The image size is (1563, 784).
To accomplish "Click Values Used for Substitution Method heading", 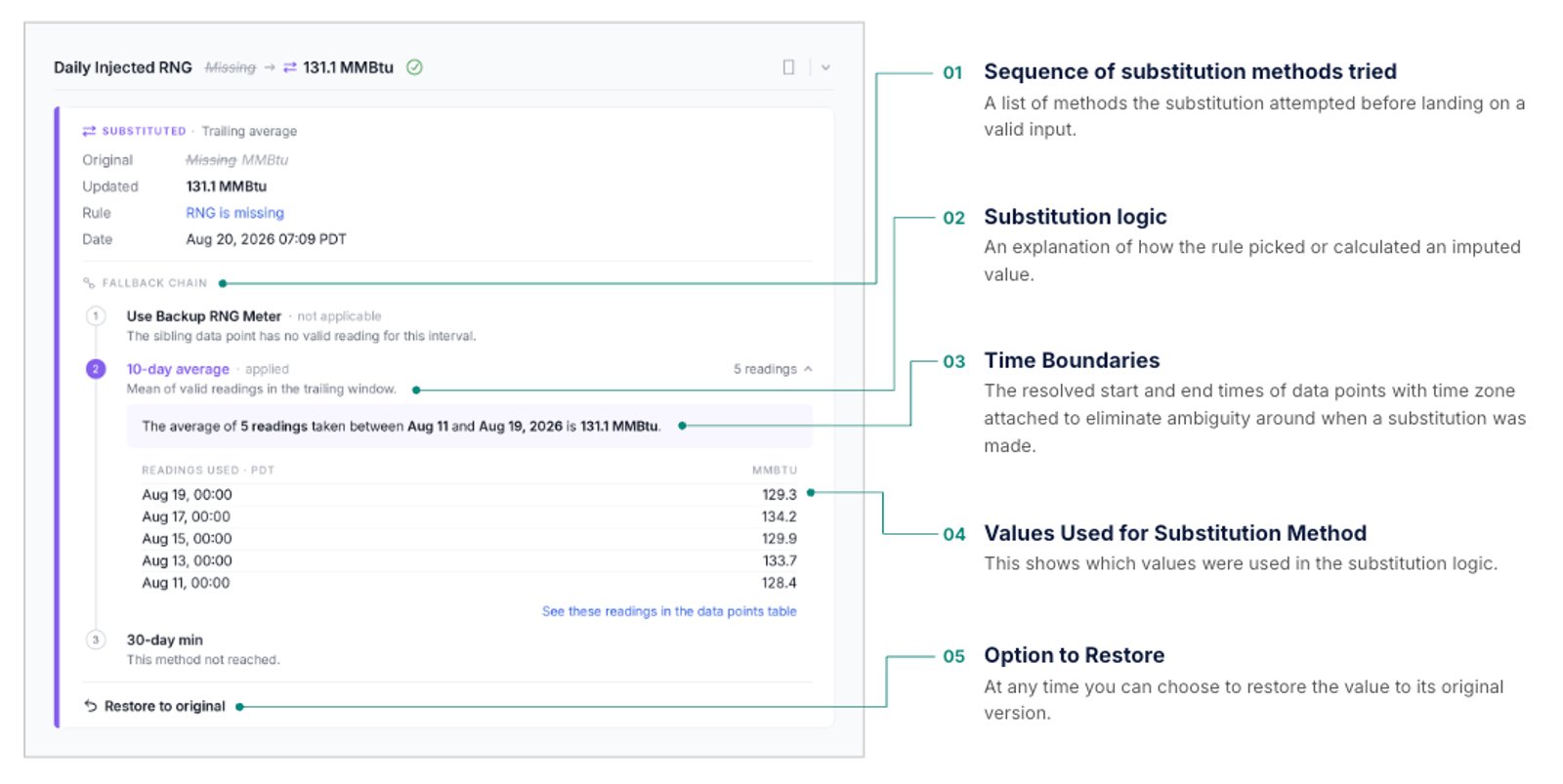I will click(x=1175, y=533).
